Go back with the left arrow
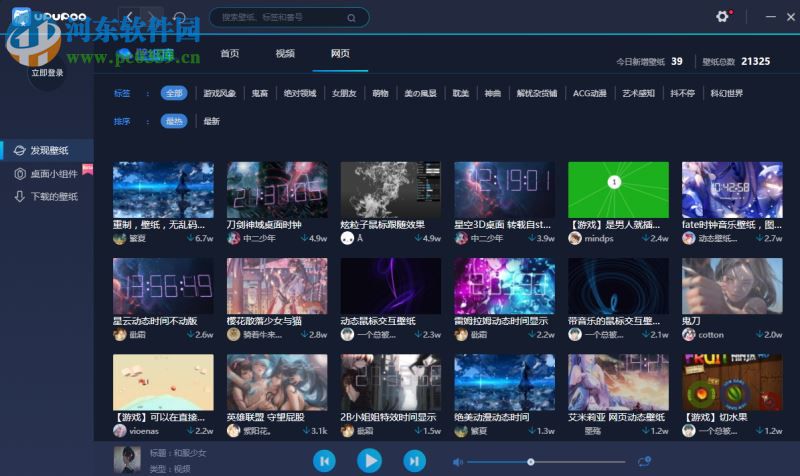The width and height of the screenshot is (800, 476). (x=130, y=17)
